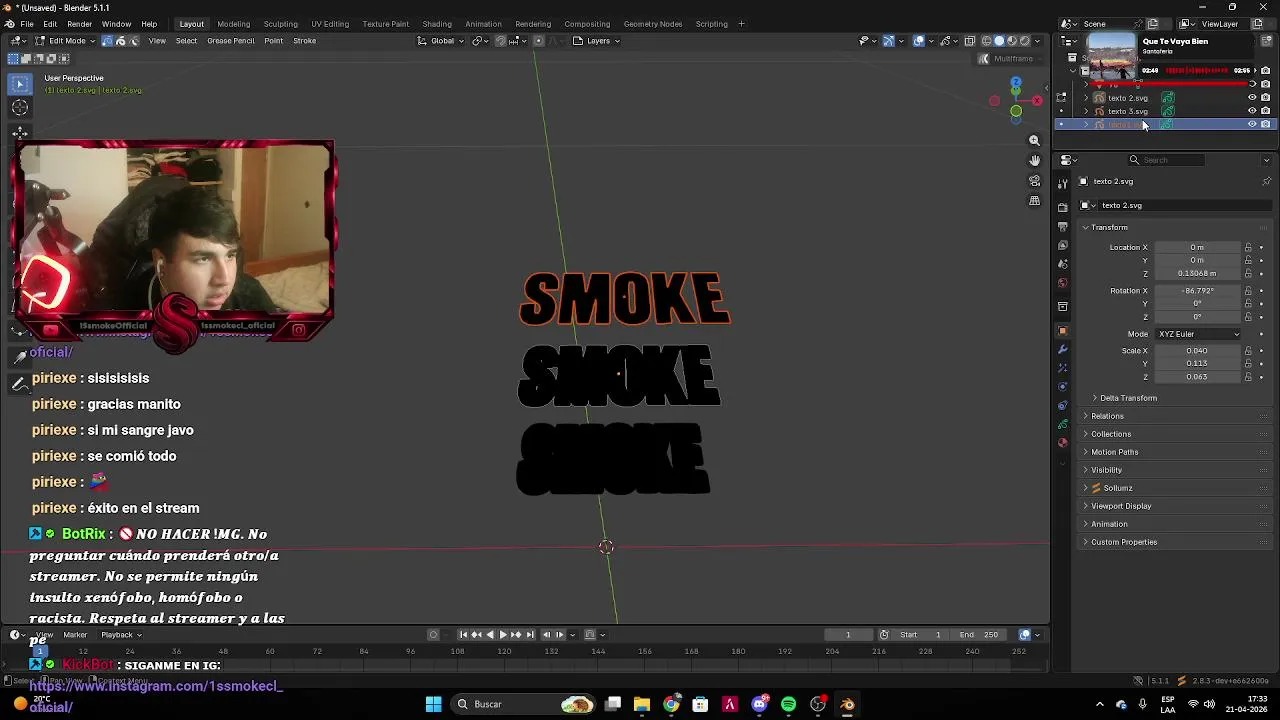This screenshot has height=720, width=1280.
Task: Switch to Sculpting workspace tab
Action: click(x=280, y=24)
